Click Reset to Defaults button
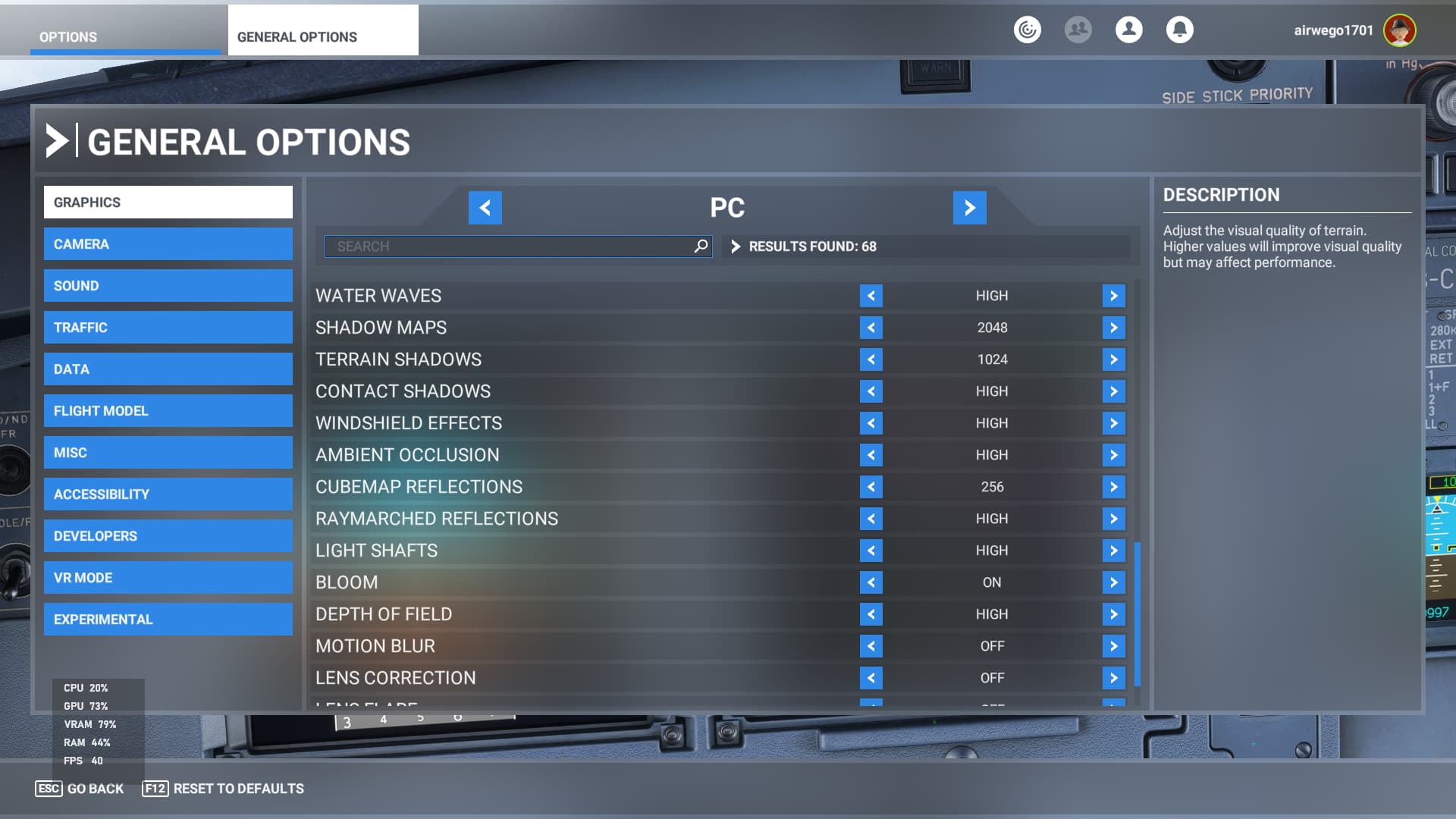Screen dimensions: 1456x819 point(223,789)
